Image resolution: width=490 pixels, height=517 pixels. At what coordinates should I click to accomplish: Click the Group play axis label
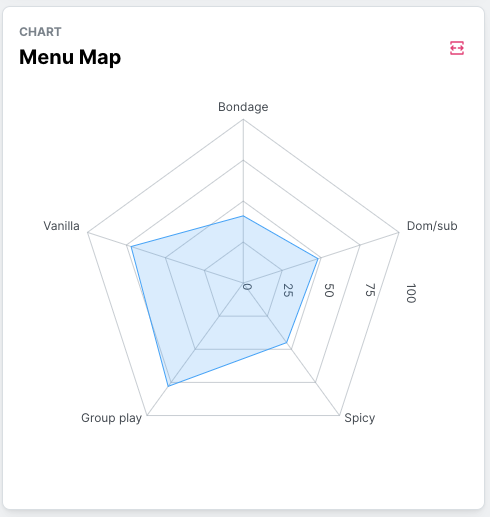pyautogui.click(x=111, y=418)
